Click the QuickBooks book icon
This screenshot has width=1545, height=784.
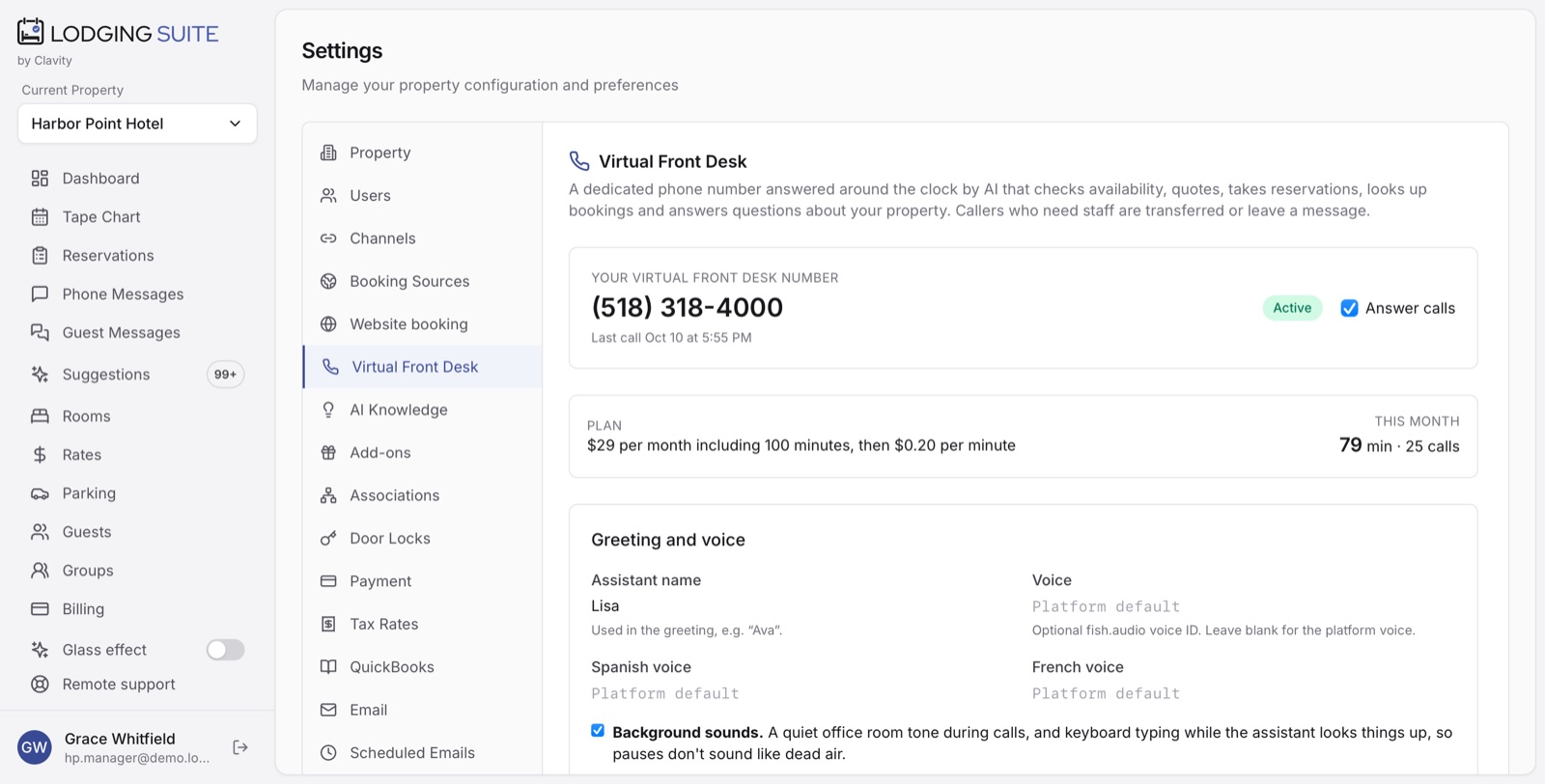point(328,667)
